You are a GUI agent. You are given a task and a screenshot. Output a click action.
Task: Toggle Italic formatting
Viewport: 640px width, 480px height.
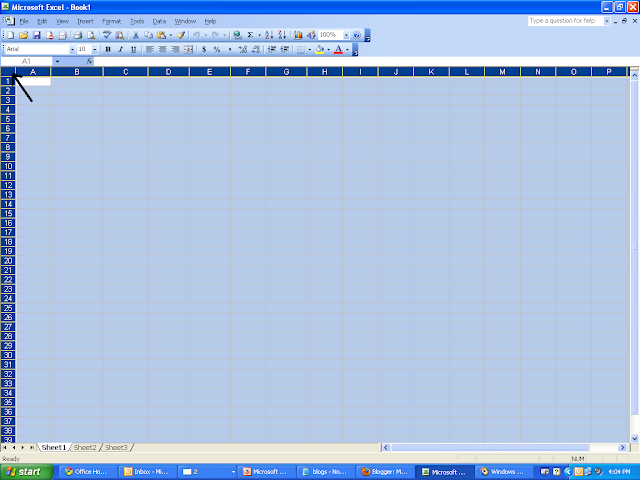tap(121, 49)
